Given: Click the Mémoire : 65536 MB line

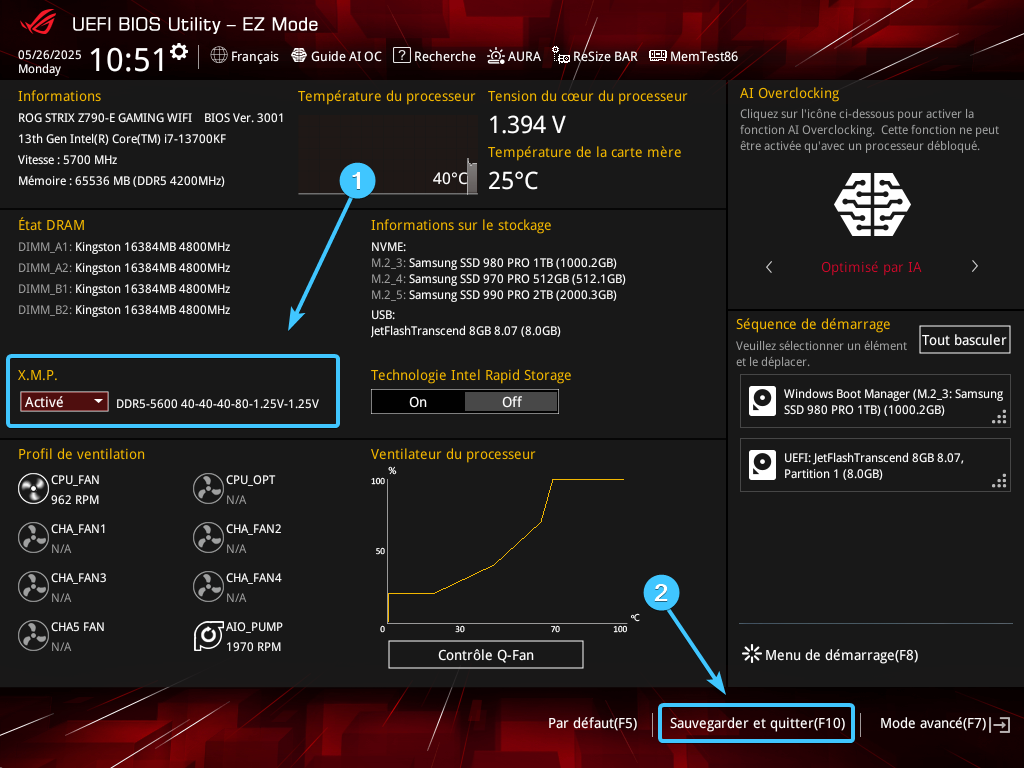Looking at the screenshot, I should click(x=121, y=180).
